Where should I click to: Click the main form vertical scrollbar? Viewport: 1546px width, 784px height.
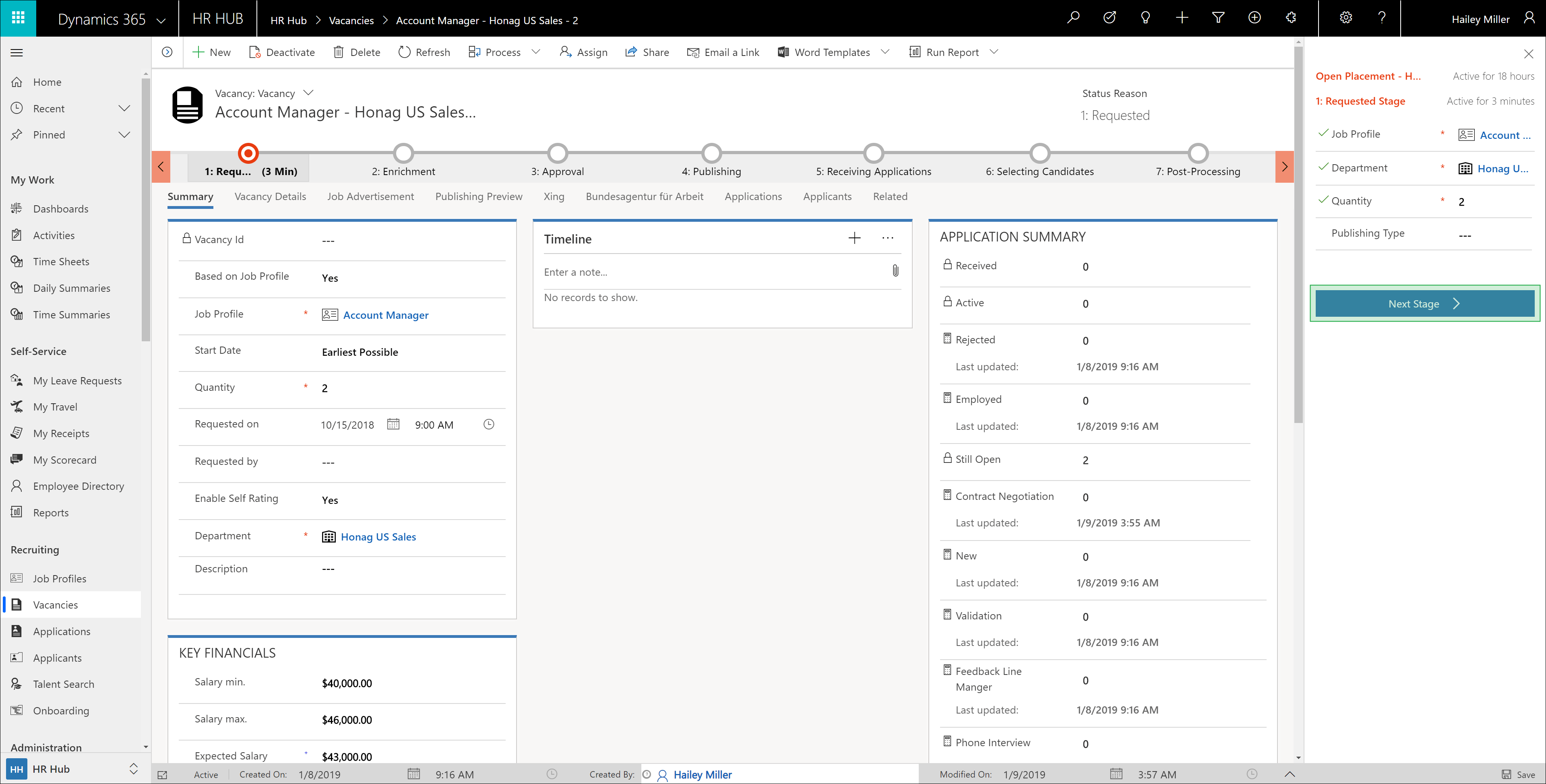click(x=1298, y=234)
